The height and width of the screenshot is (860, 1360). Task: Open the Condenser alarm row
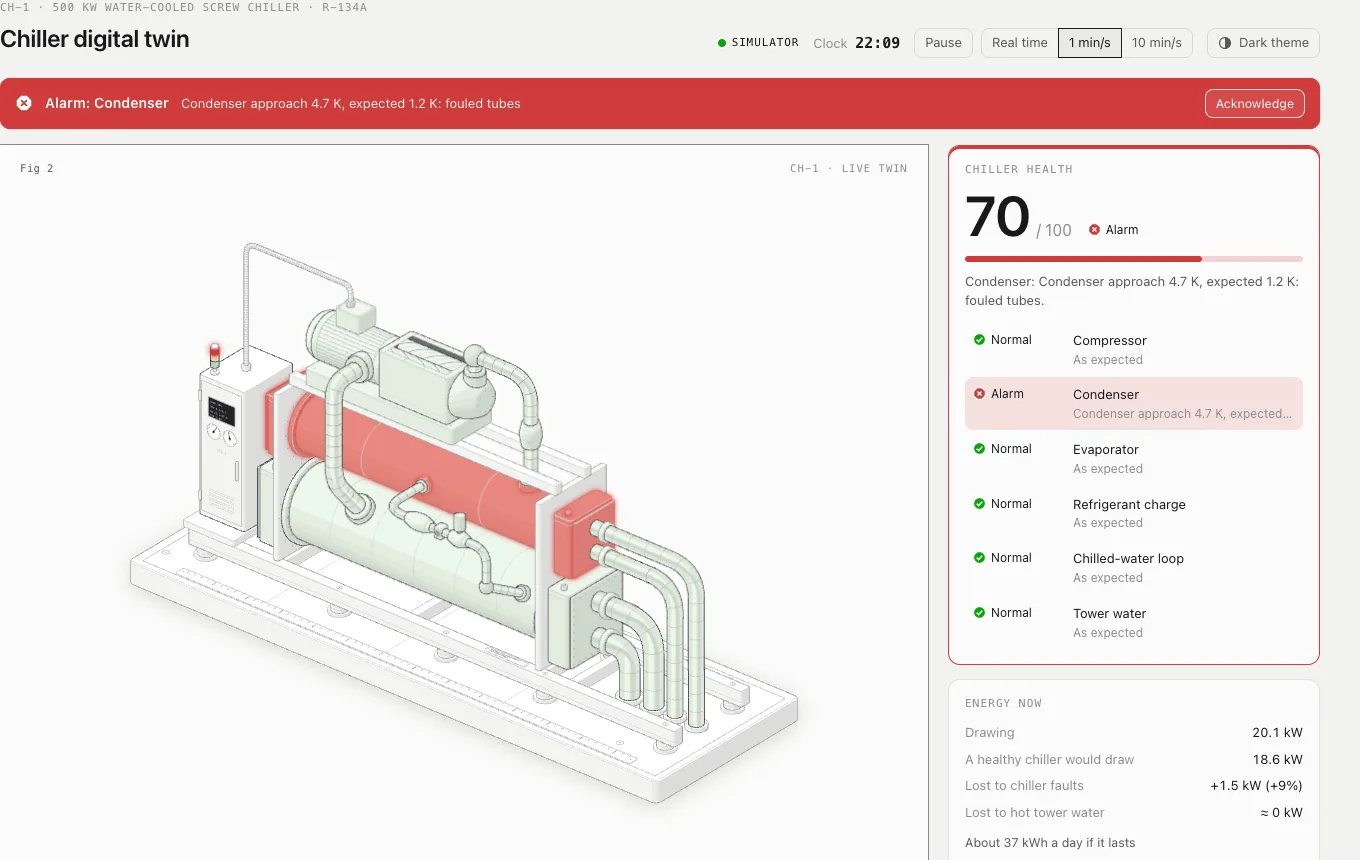click(x=1134, y=404)
